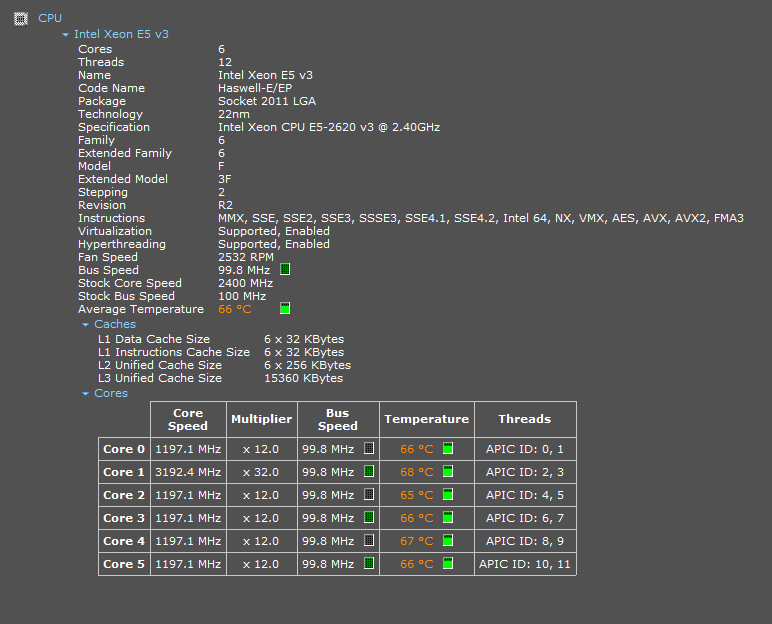
Task: Click Core 4 temperature graph icon
Action: (x=448, y=540)
